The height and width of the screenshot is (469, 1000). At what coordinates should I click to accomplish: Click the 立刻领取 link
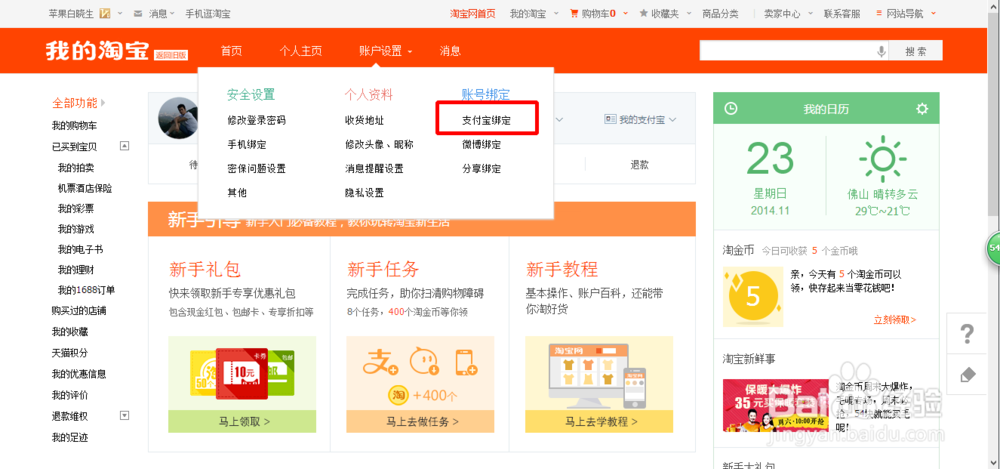coord(895,320)
